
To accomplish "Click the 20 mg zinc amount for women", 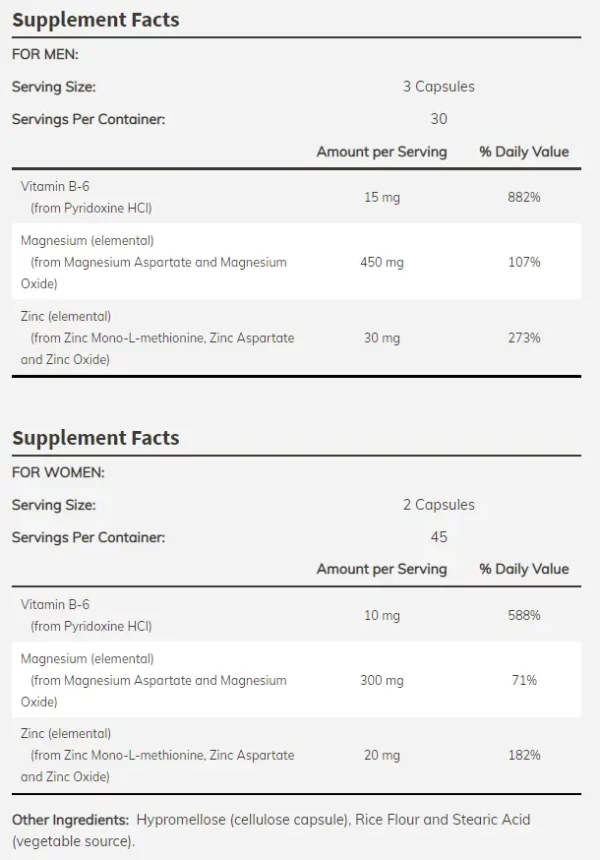I will (x=382, y=755).
